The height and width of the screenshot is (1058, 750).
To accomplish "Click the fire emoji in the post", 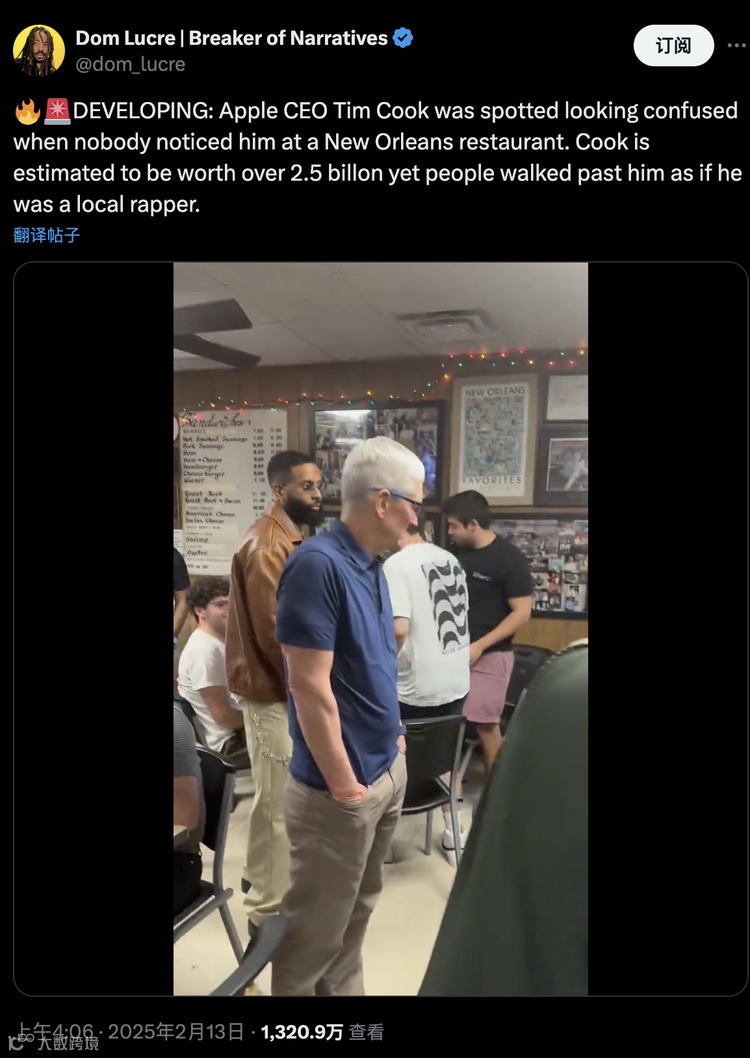I will (28, 111).
